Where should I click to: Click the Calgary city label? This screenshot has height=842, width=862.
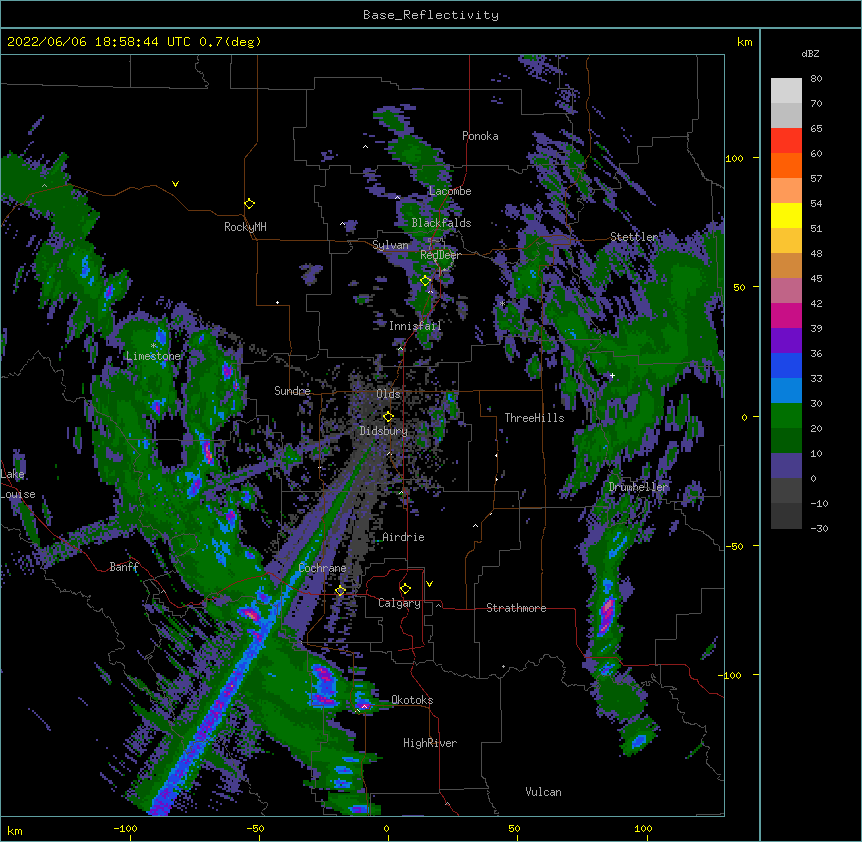tap(399, 603)
